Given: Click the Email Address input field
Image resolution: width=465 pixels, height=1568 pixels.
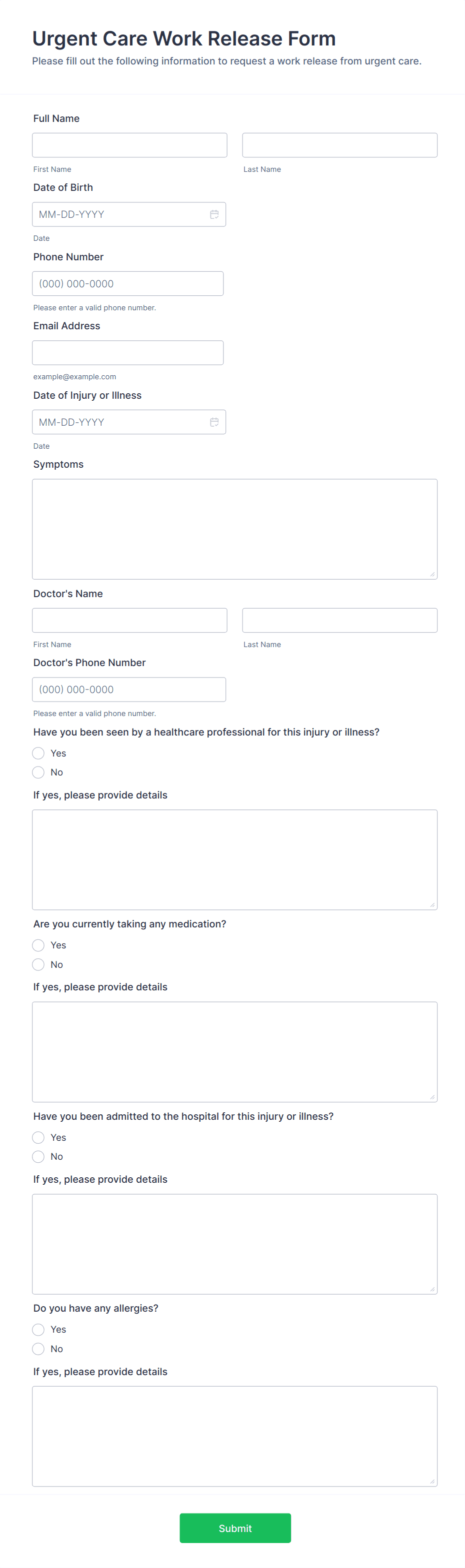Looking at the screenshot, I should (x=127, y=352).
